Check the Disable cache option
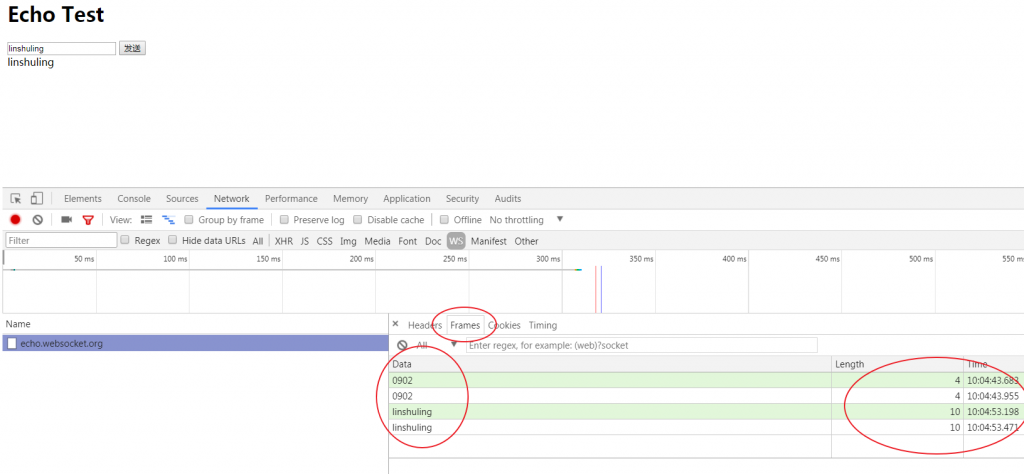The width and height of the screenshot is (1024, 474). tap(358, 220)
